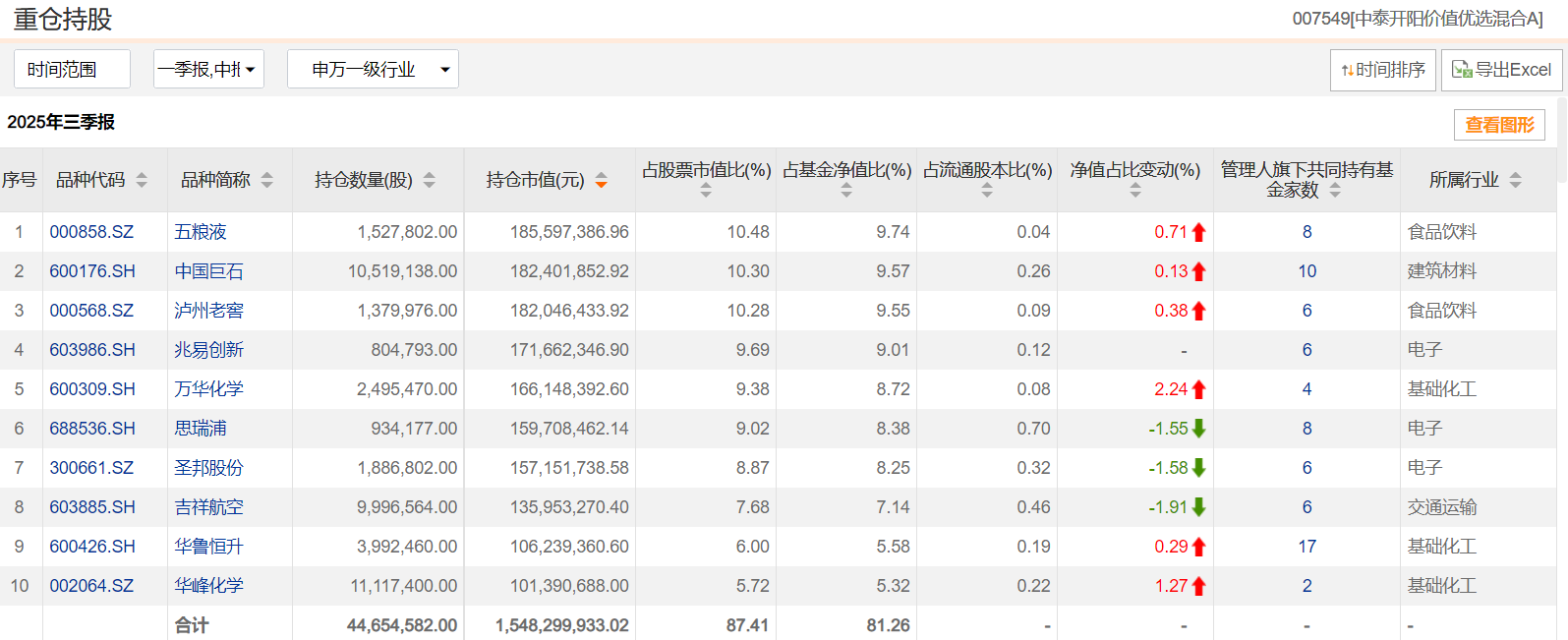The width and height of the screenshot is (1568, 640).
Task: Open stock code 000568.SZ link
Action: 91,311
